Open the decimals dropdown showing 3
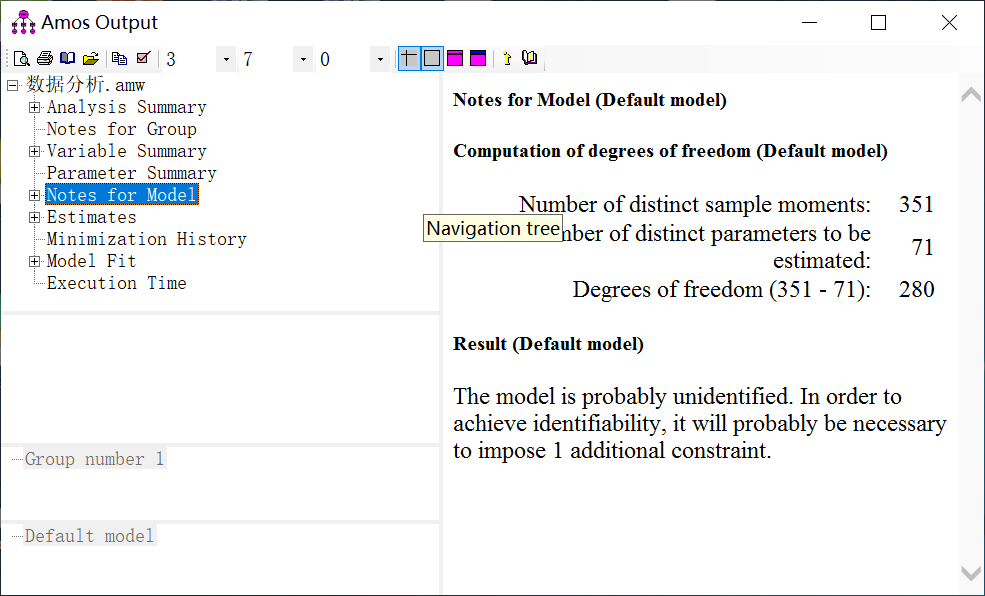985x596 pixels. click(x=226, y=60)
